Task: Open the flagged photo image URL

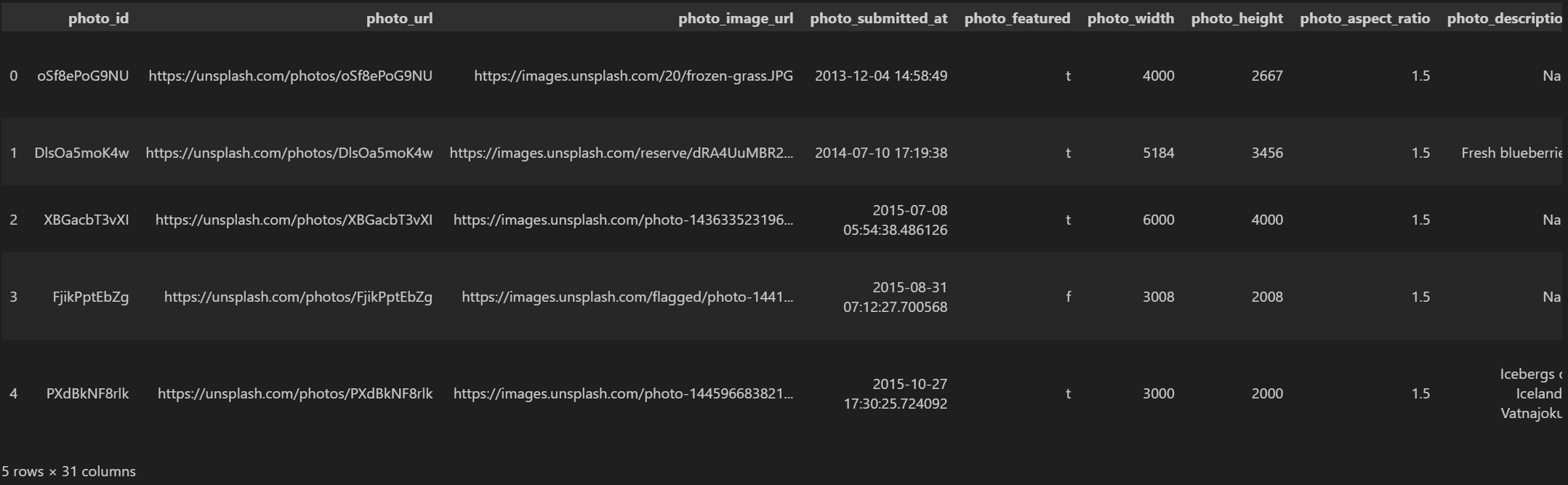Action: click(627, 297)
